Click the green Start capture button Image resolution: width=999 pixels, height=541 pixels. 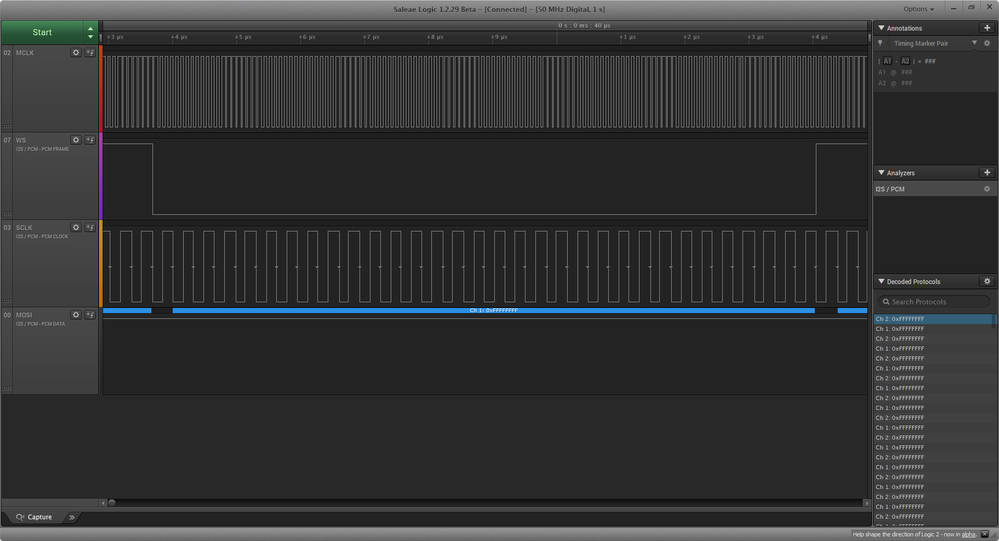pos(42,32)
